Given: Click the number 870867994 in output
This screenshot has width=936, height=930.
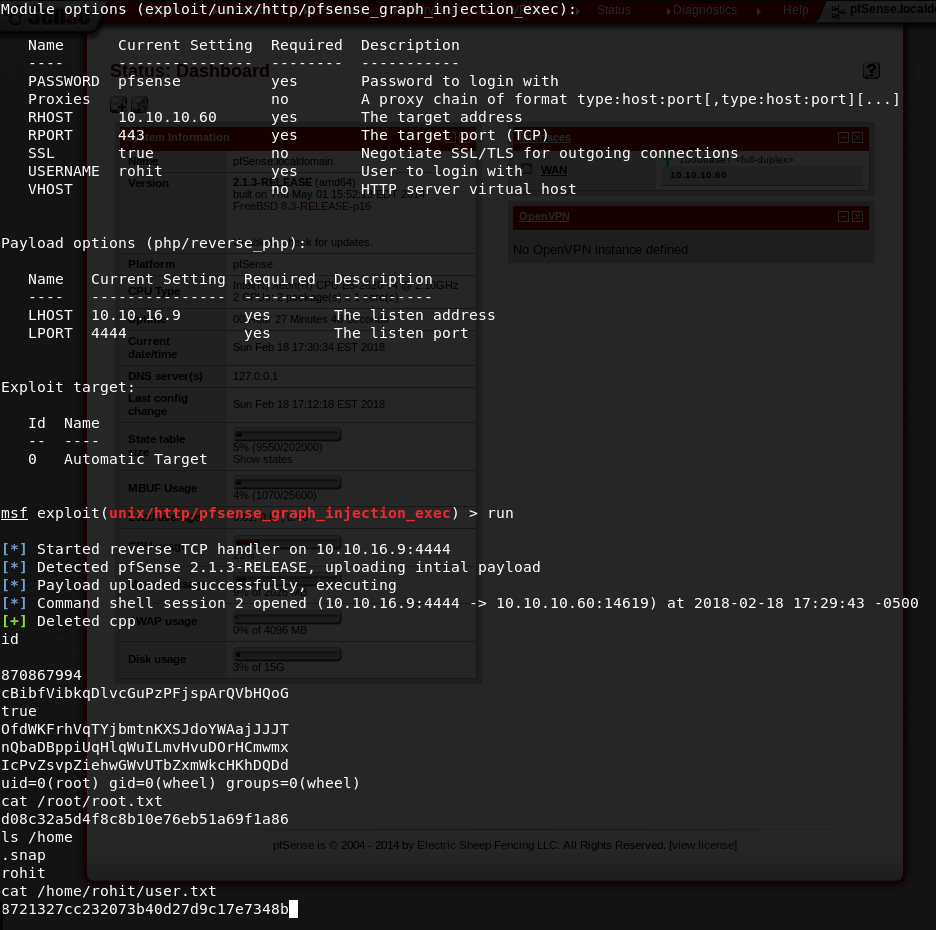Looking at the screenshot, I should pos(41,675).
